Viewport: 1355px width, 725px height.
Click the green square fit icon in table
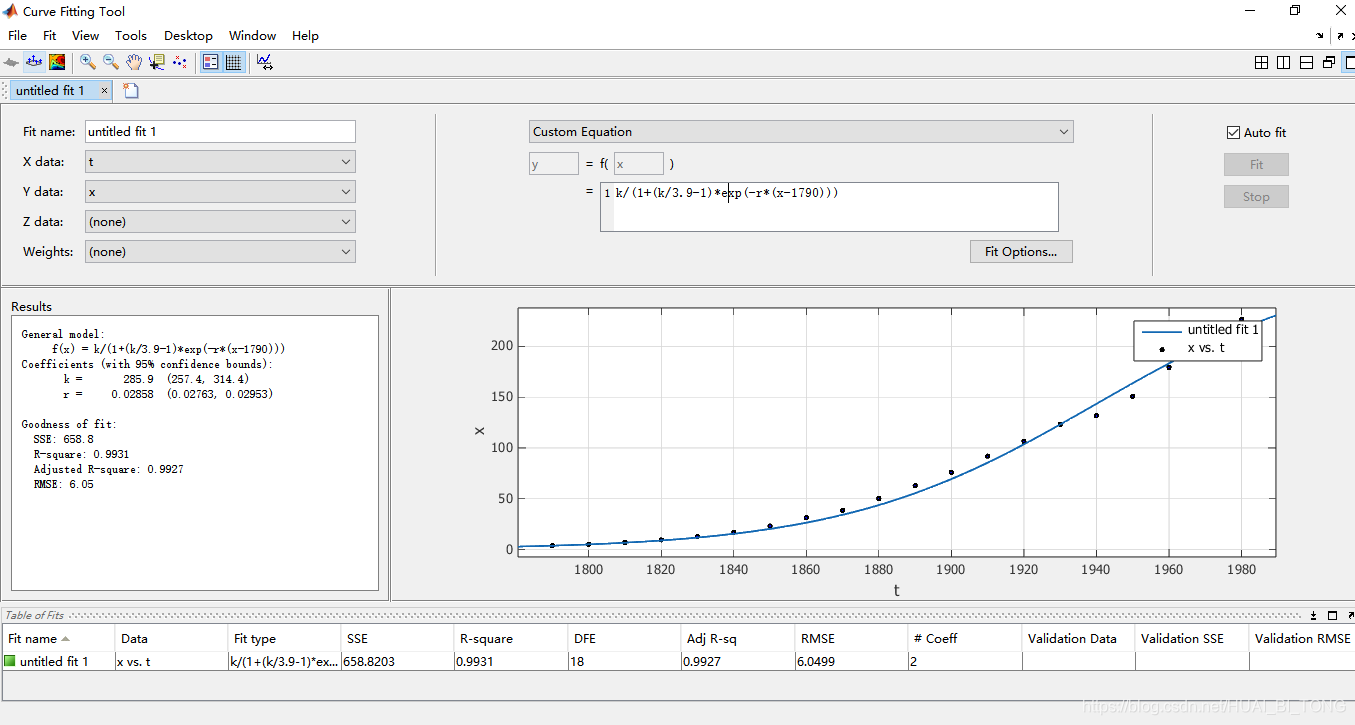tap(10, 661)
